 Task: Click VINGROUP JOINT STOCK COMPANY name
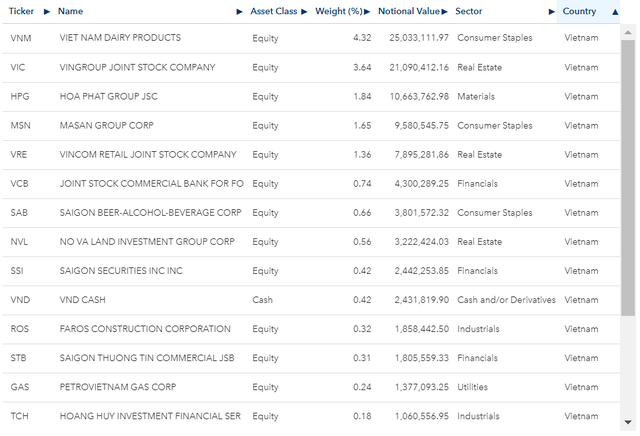point(137,67)
